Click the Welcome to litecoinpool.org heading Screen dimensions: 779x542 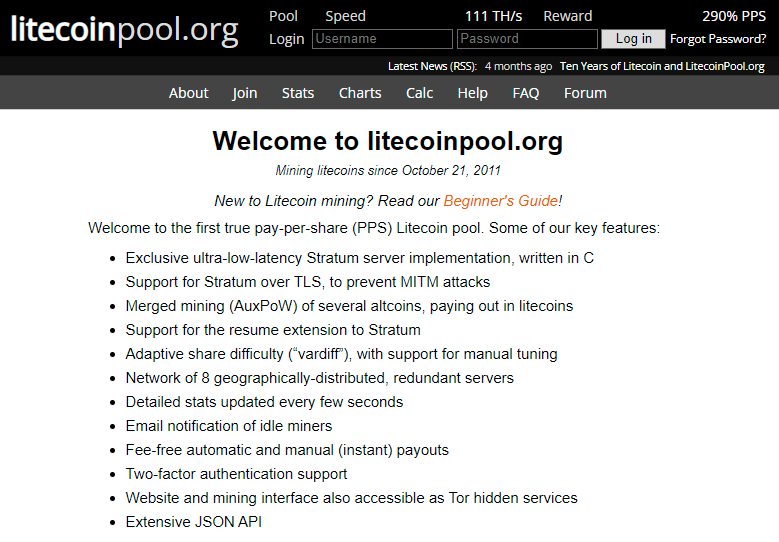point(388,141)
